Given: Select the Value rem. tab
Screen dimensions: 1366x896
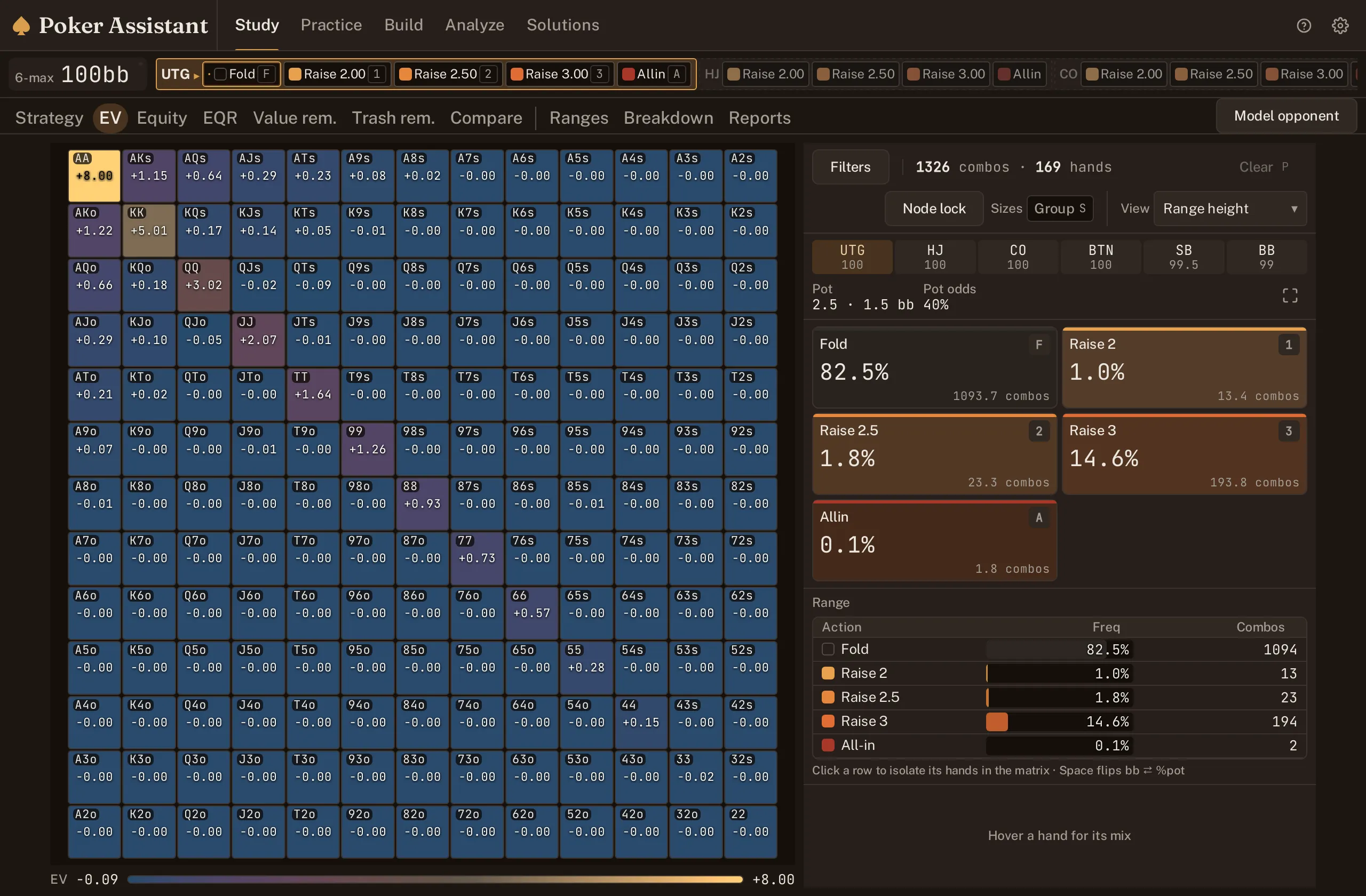Looking at the screenshot, I should [295, 117].
